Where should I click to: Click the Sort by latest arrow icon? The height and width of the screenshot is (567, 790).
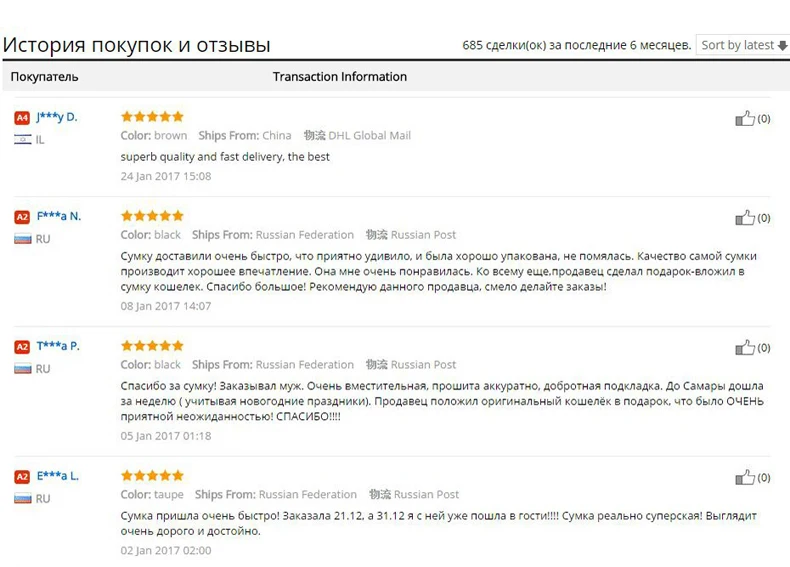pyautogui.click(x=782, y=45)
